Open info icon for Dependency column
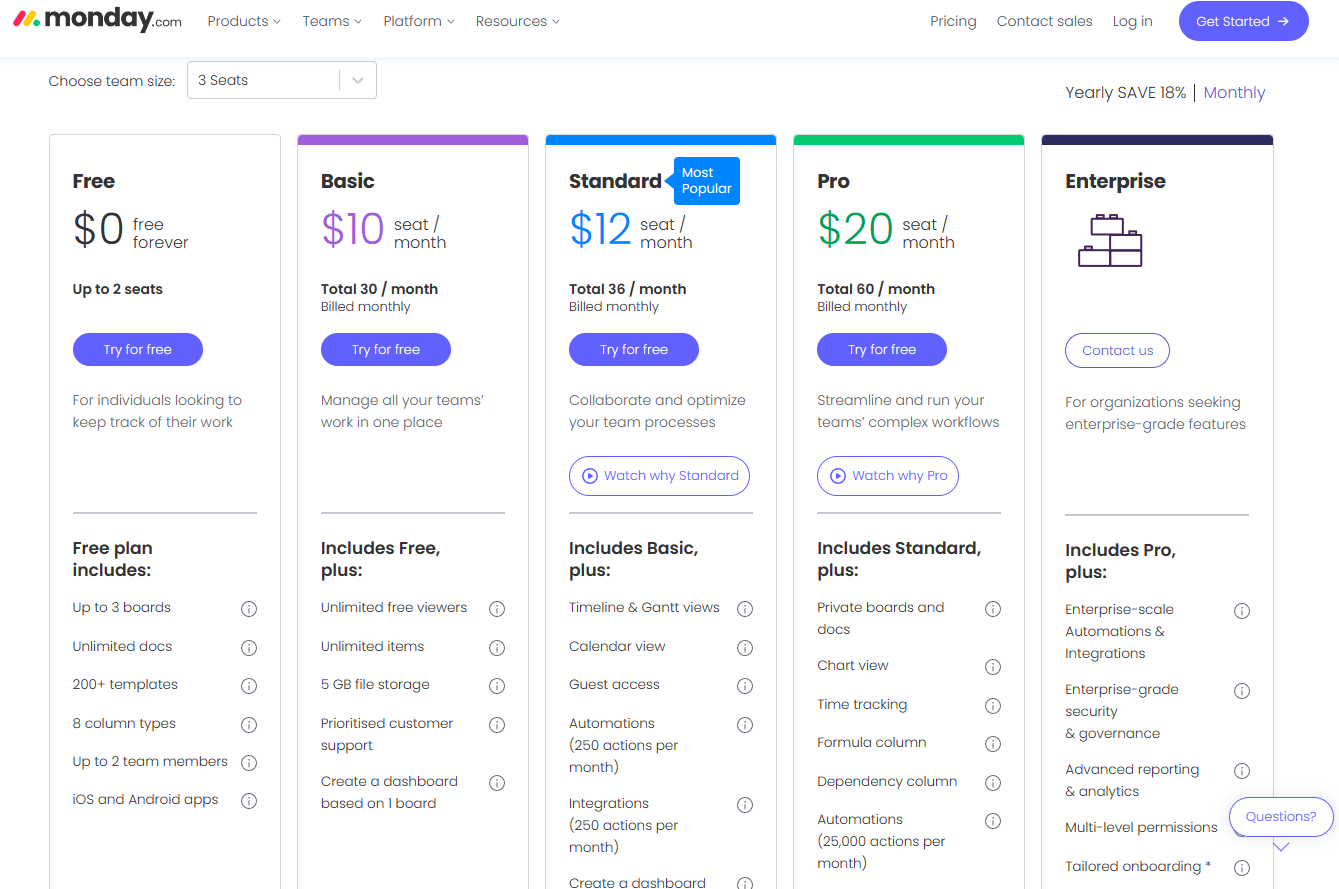 (993, 783)
